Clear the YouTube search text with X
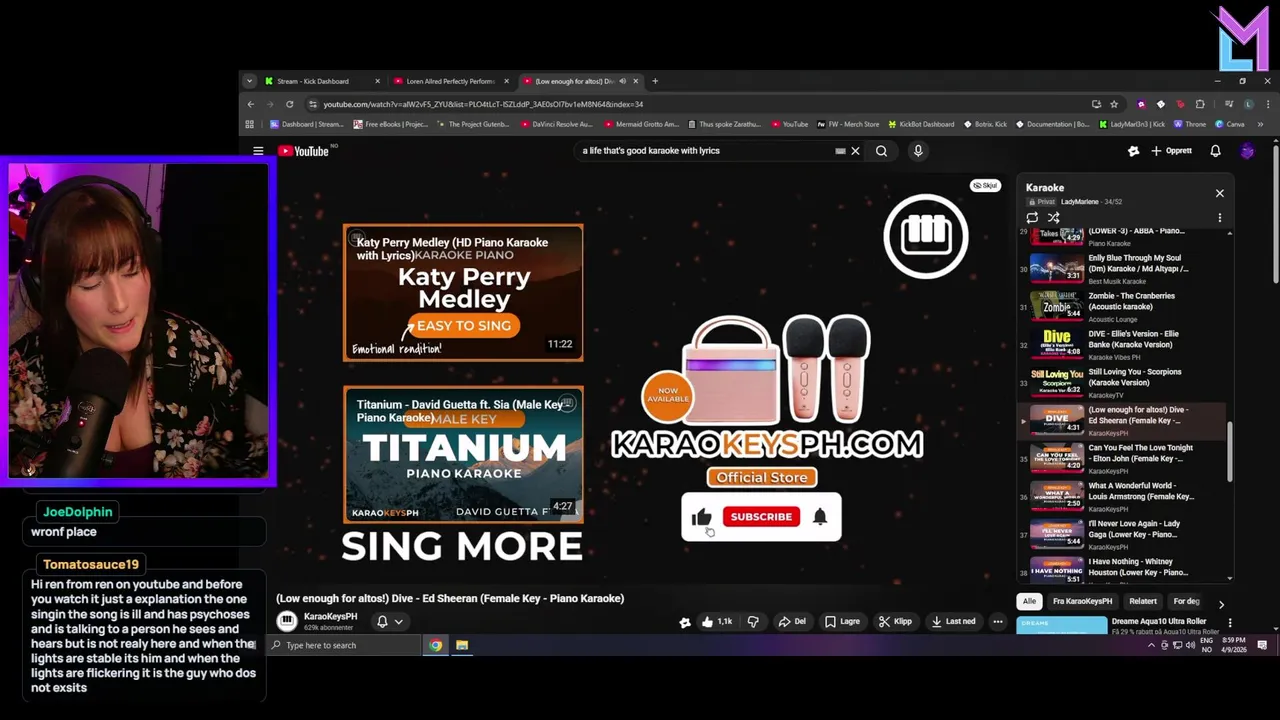The image size is (1280, 720). click(855, 151)
